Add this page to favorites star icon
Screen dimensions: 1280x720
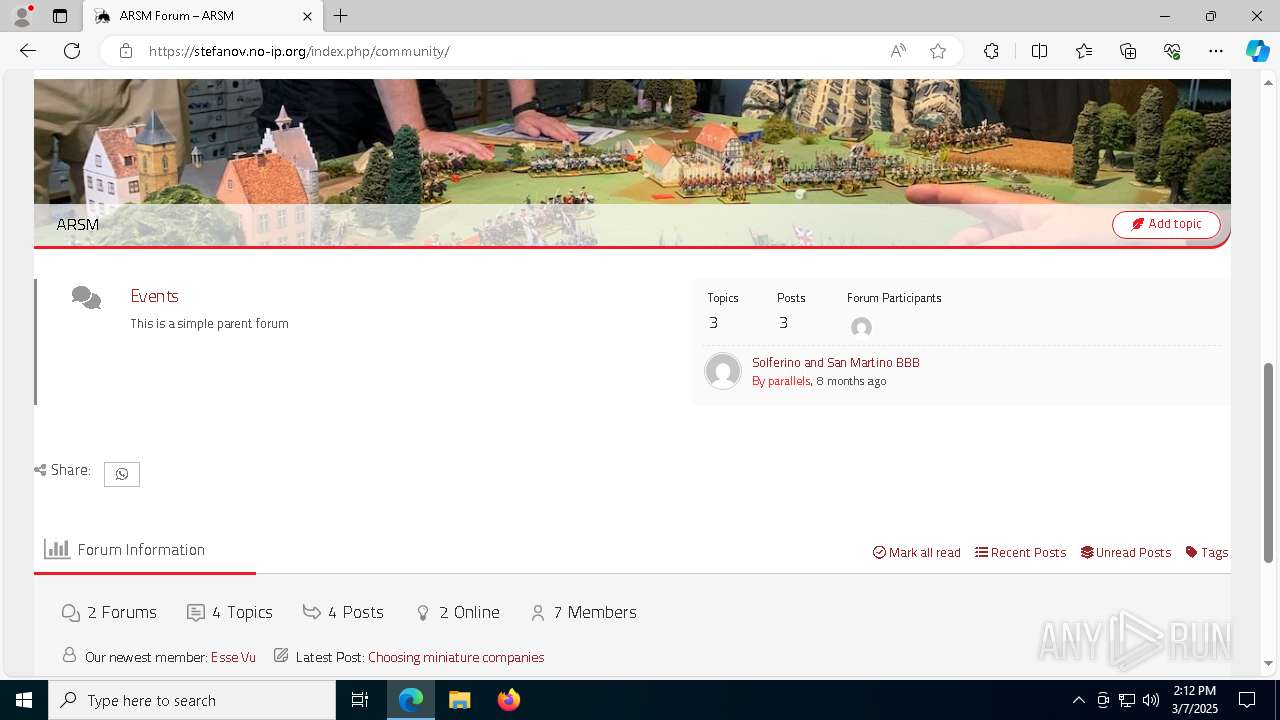click(938, 51)
